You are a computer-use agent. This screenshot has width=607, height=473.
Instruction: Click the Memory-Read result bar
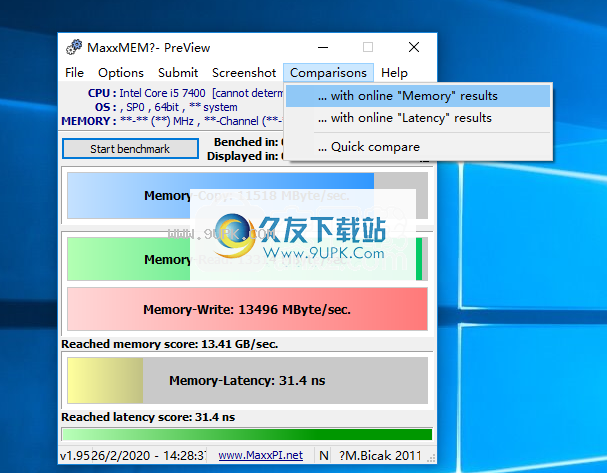pyautogui.click(x=247, y=259)
